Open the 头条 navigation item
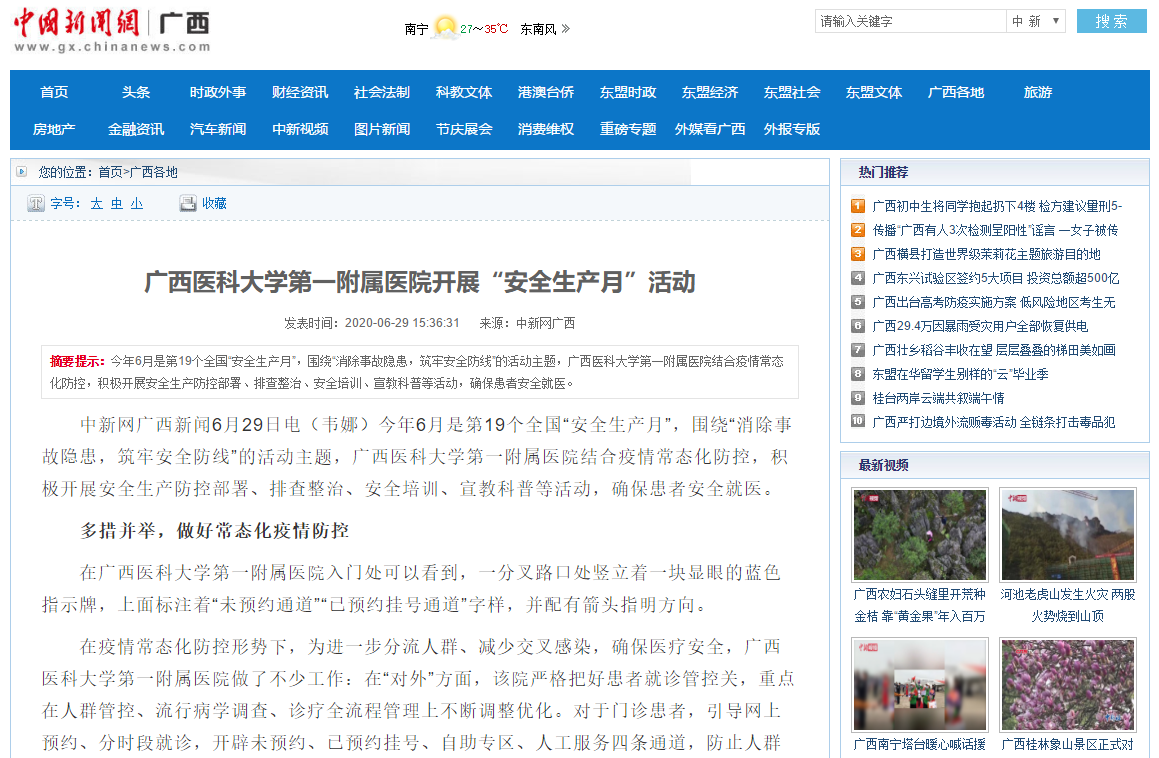This screenshot has height=758, width=1159. [x=136, y=92]
